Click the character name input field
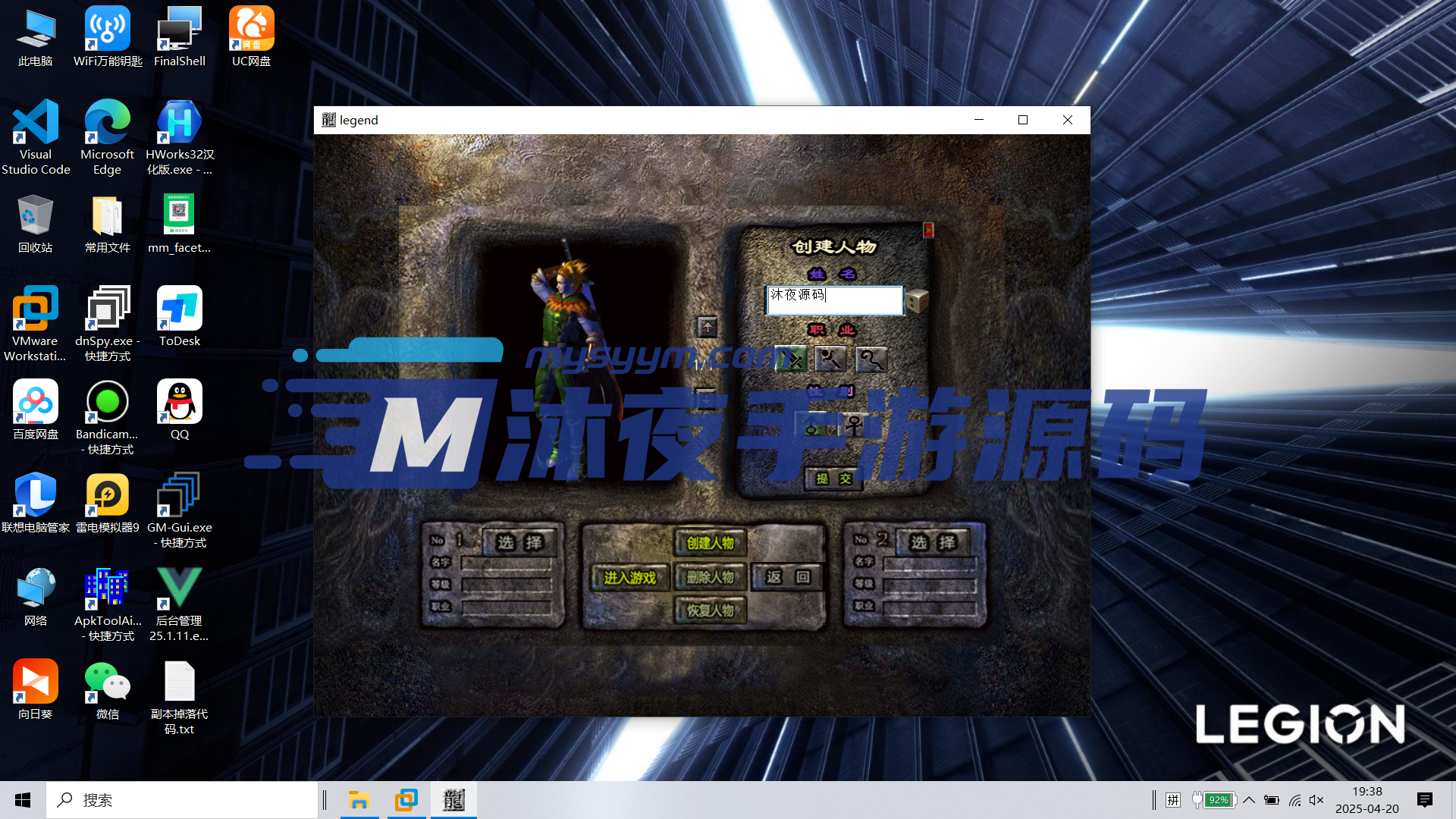Viewport: 1456px width, 819px height. coord(834,300)
